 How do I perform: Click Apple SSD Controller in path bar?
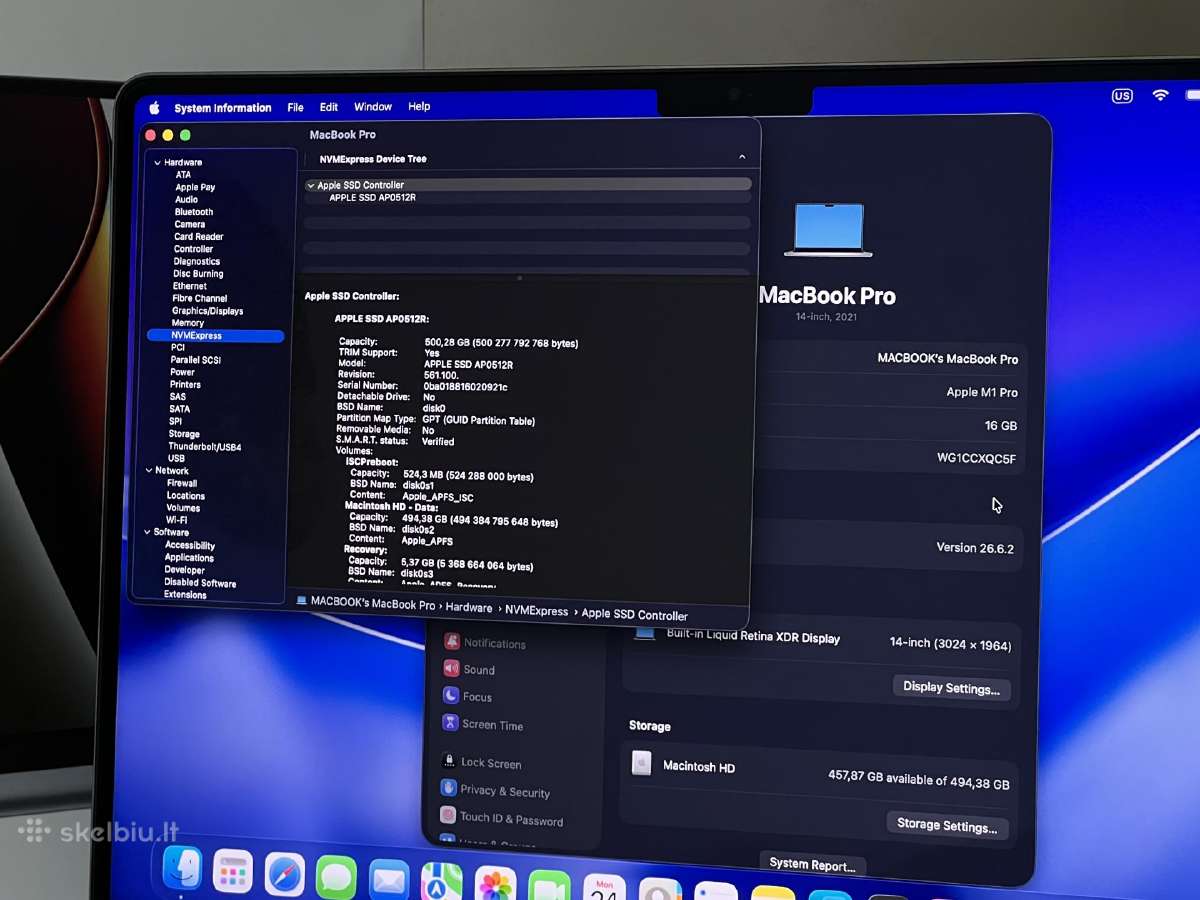pyautogui.click(x=634, y=615)
